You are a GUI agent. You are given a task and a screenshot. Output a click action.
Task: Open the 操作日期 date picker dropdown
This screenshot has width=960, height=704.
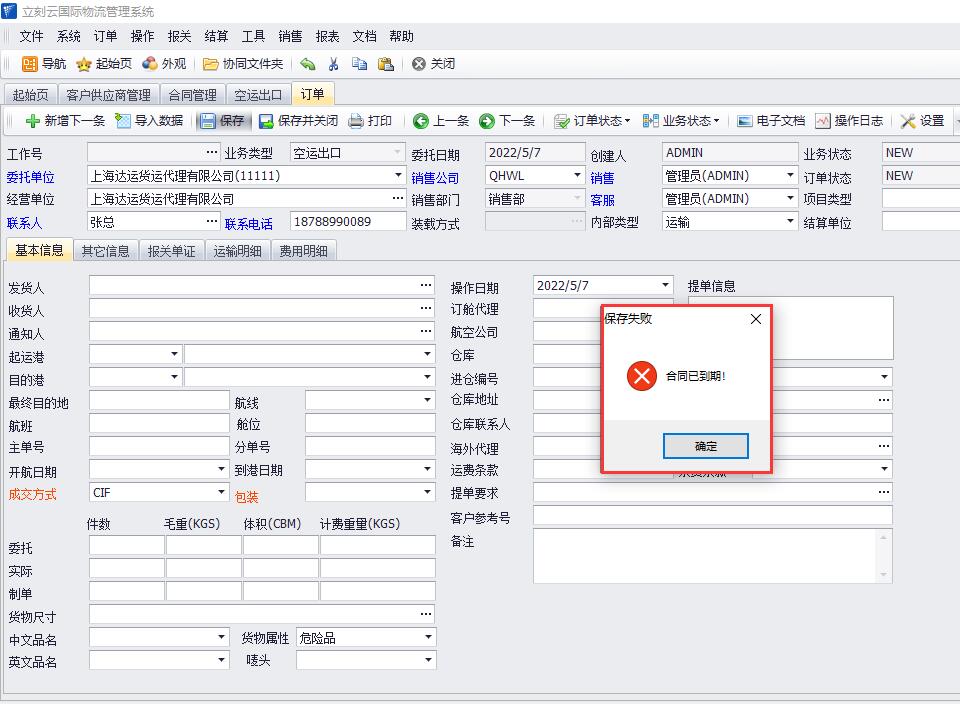pos(665,286)
